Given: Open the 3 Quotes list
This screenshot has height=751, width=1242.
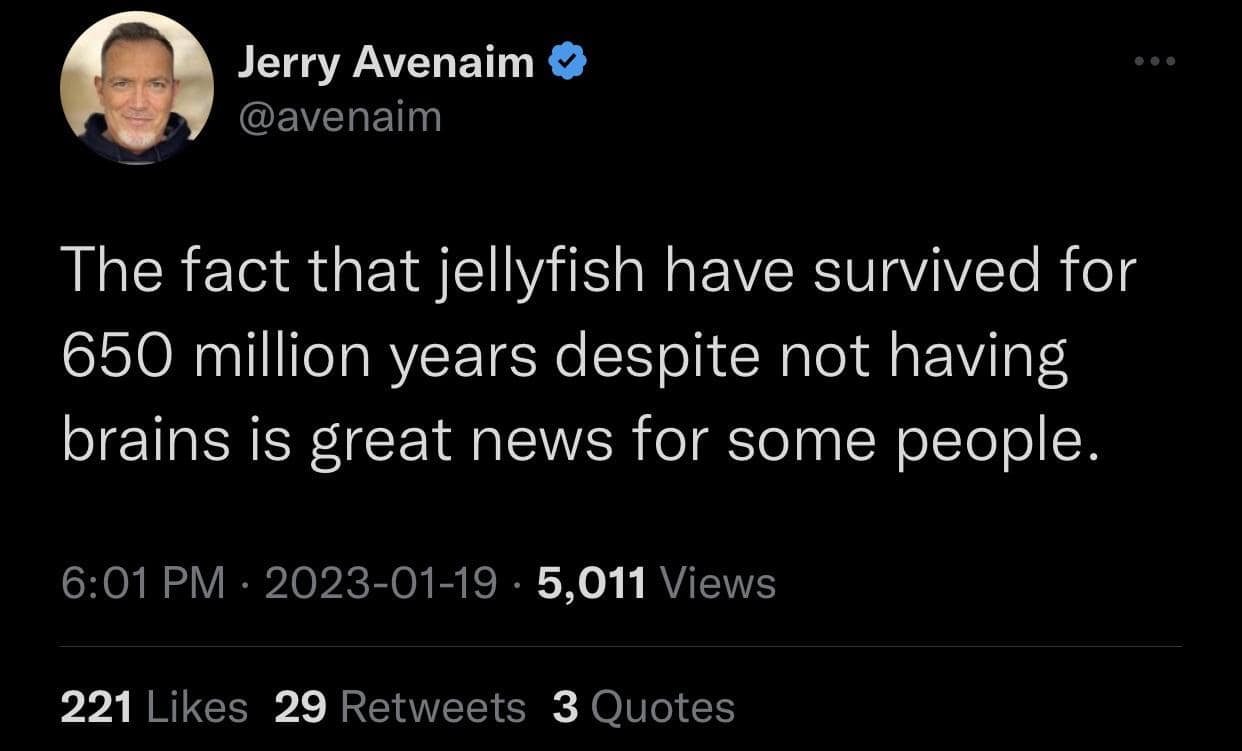Looking at the screenshot, I should 643,707.
